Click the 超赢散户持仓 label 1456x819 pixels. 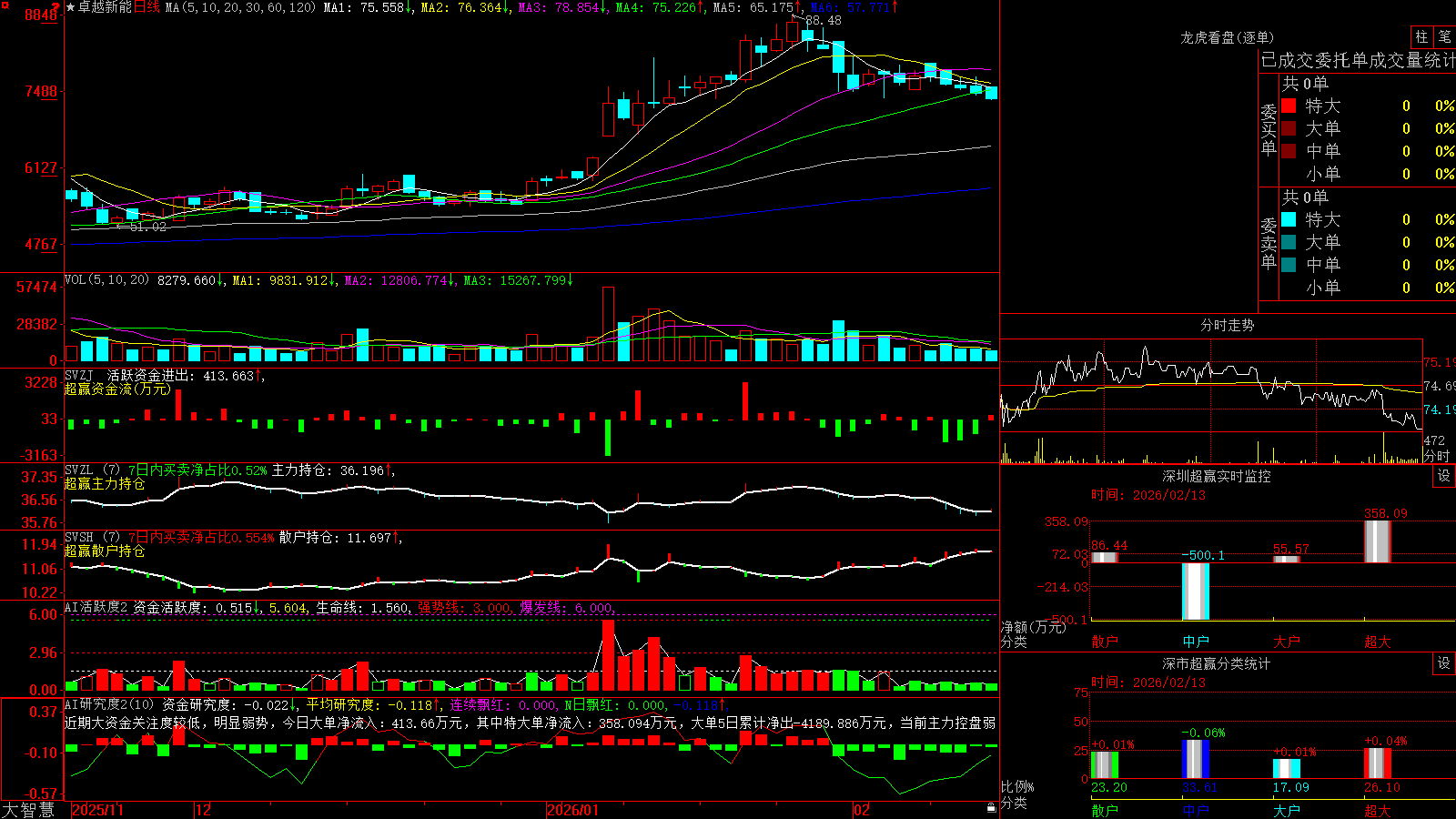[105, 551]
